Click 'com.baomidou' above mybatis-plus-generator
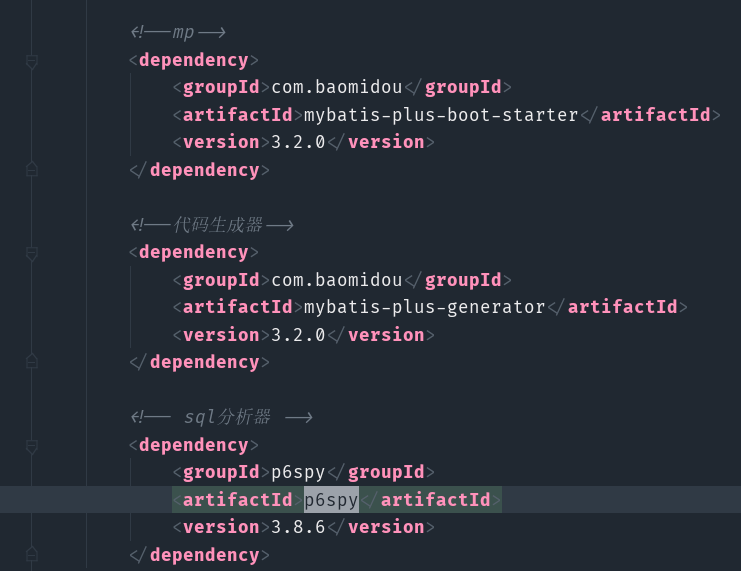 coord(337,280)
